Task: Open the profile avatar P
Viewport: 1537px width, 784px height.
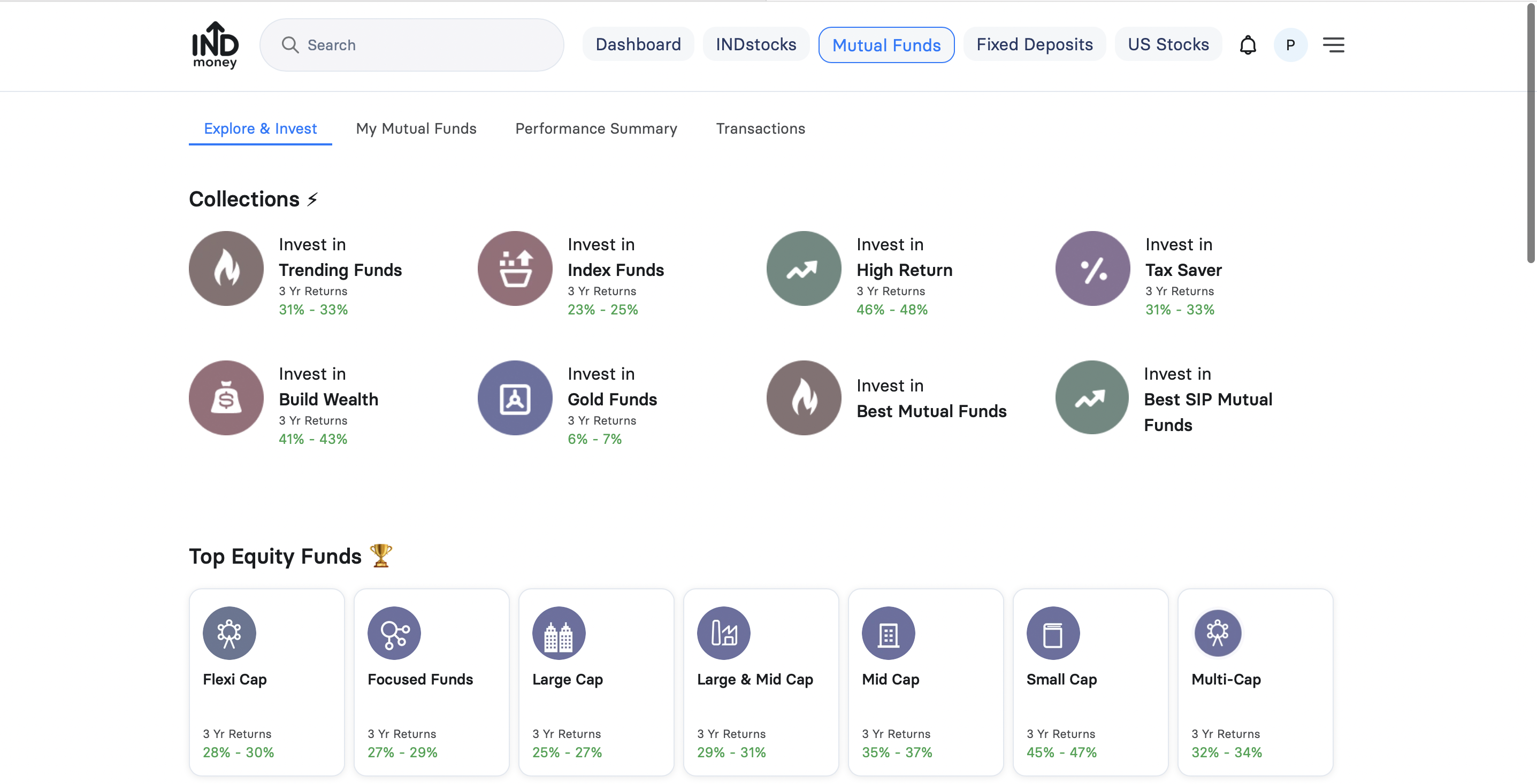Action: pyautogui.click(x=1290, y=45)
